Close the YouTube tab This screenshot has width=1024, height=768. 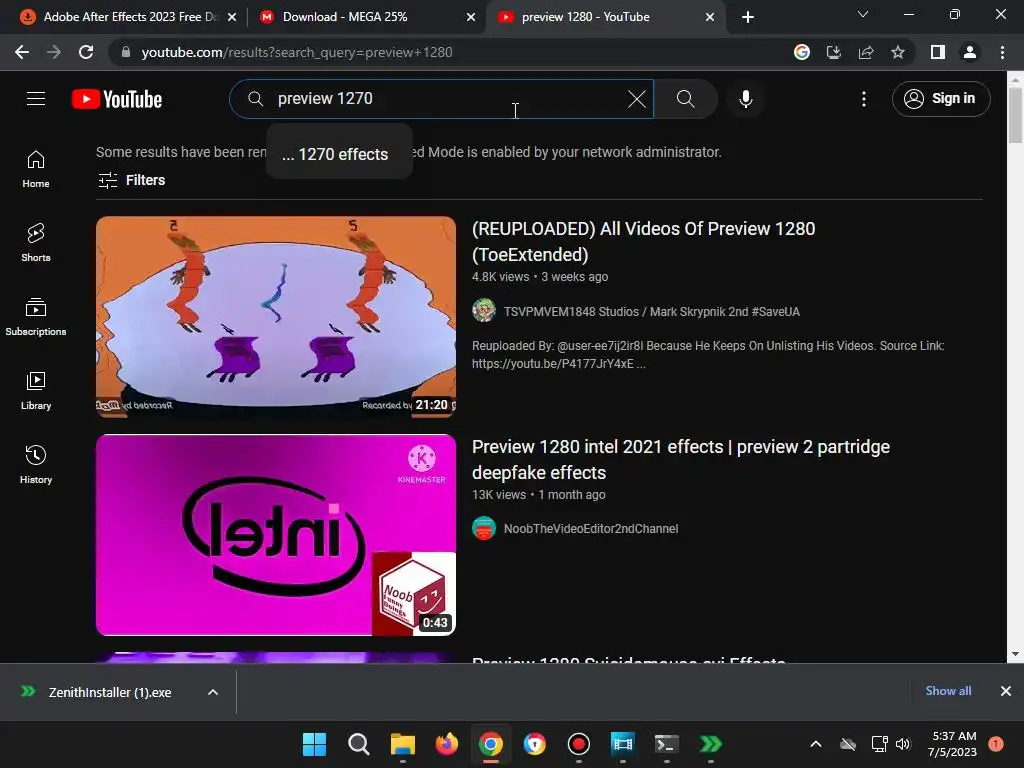[x=710, y=17]
